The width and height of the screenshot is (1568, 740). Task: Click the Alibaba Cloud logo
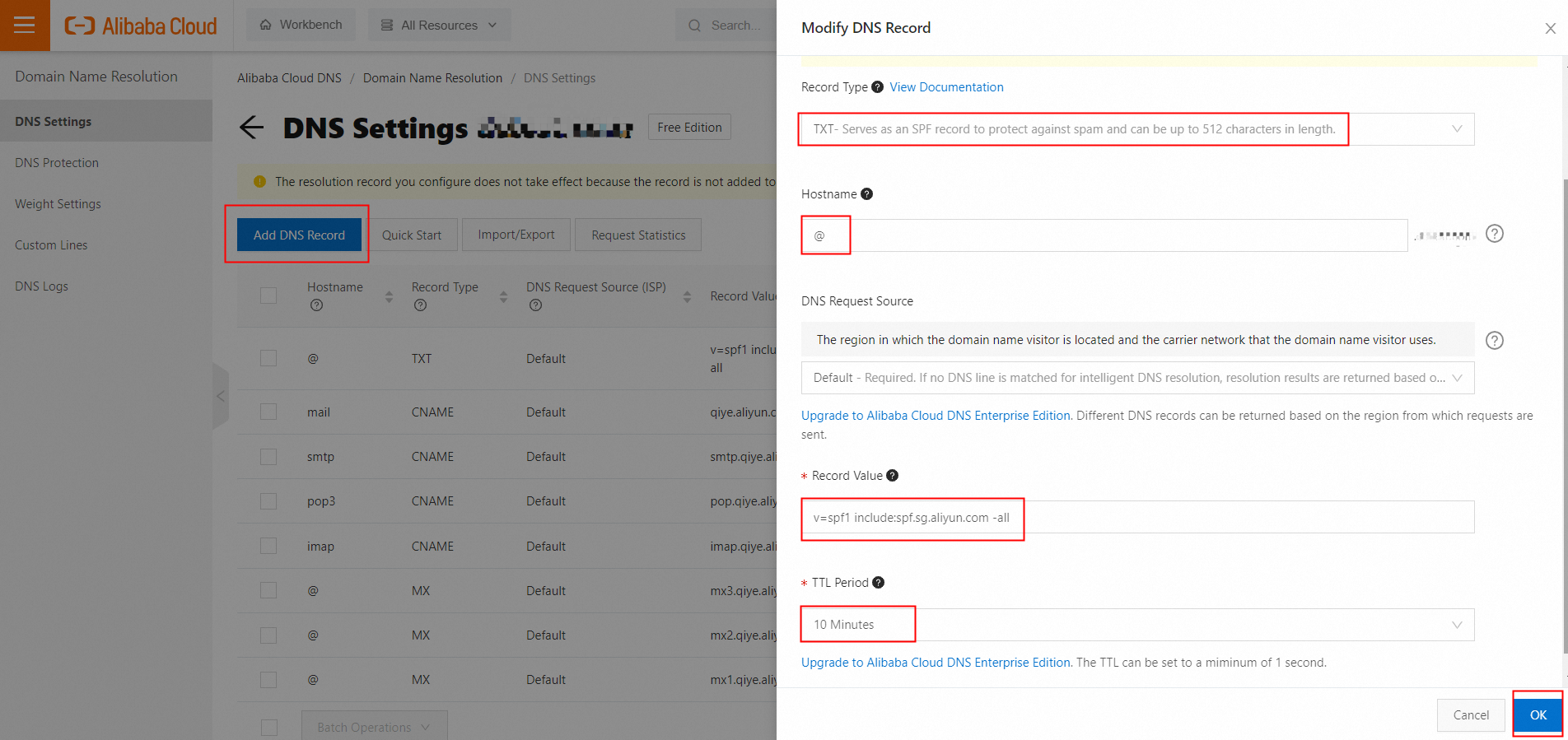tap(141, 26)
